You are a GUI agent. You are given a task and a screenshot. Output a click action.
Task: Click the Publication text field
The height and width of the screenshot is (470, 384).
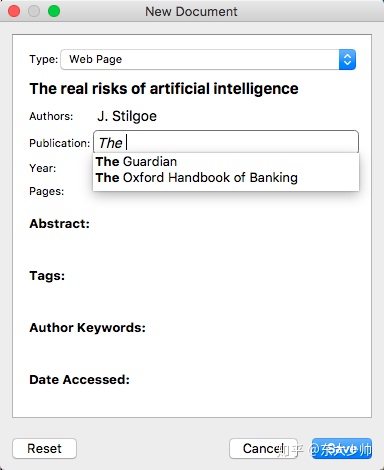click(x=226, y=142)
